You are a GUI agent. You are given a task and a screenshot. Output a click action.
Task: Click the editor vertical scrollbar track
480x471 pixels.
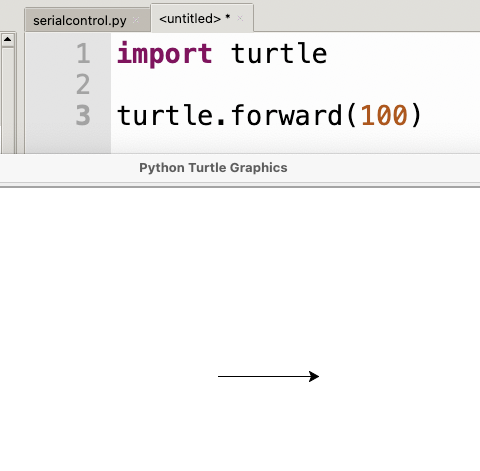[7, 100]
